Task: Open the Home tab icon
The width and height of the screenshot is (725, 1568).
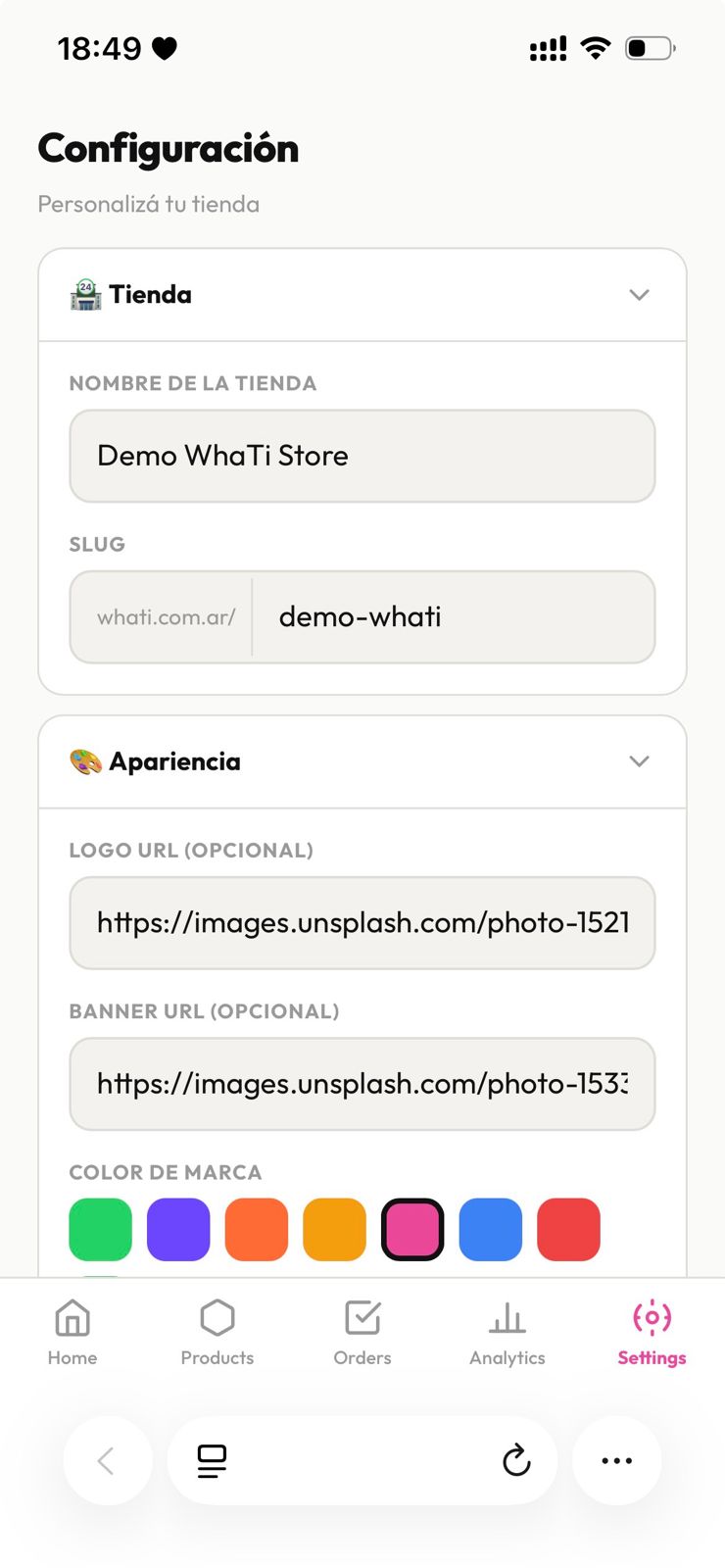Action: coord(72,1318)
